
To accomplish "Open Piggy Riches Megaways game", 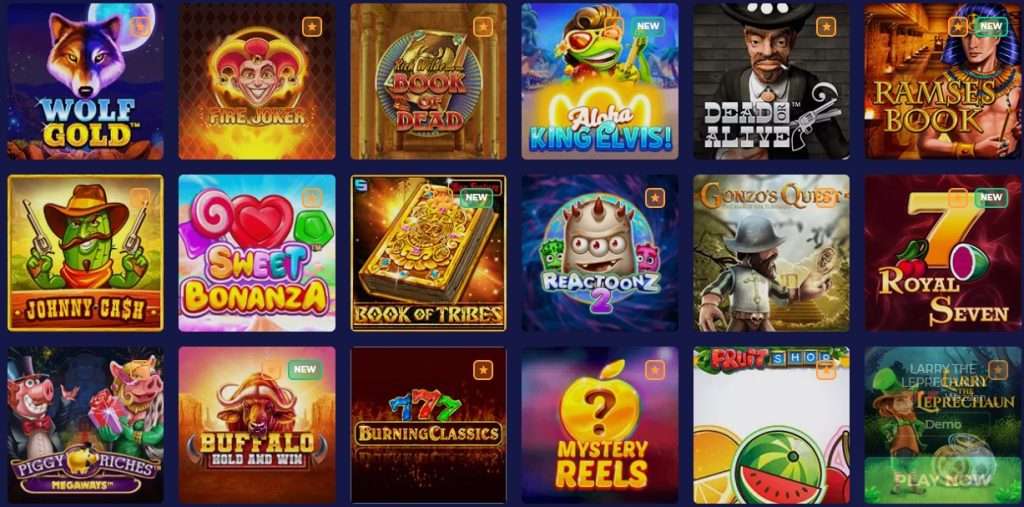I will click(x=86, y=425).
